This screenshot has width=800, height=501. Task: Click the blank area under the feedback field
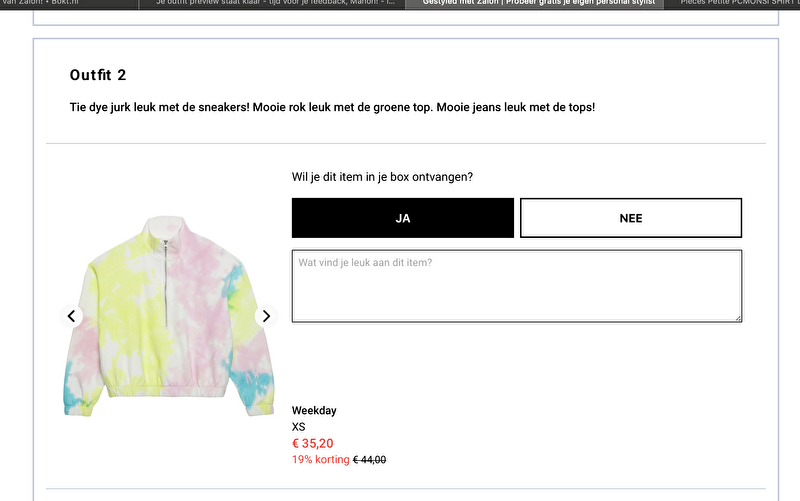pos(517,362)
